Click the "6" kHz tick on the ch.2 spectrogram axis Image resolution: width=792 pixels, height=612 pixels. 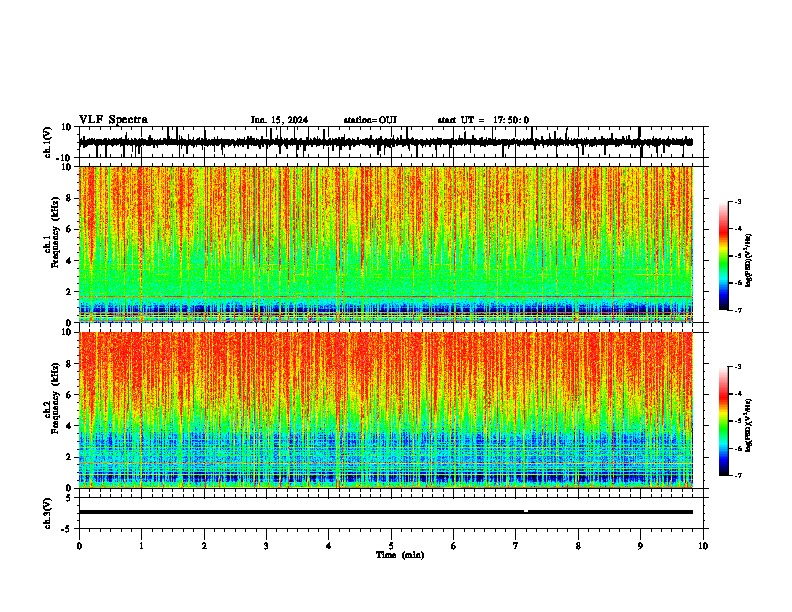pos(69,395)
